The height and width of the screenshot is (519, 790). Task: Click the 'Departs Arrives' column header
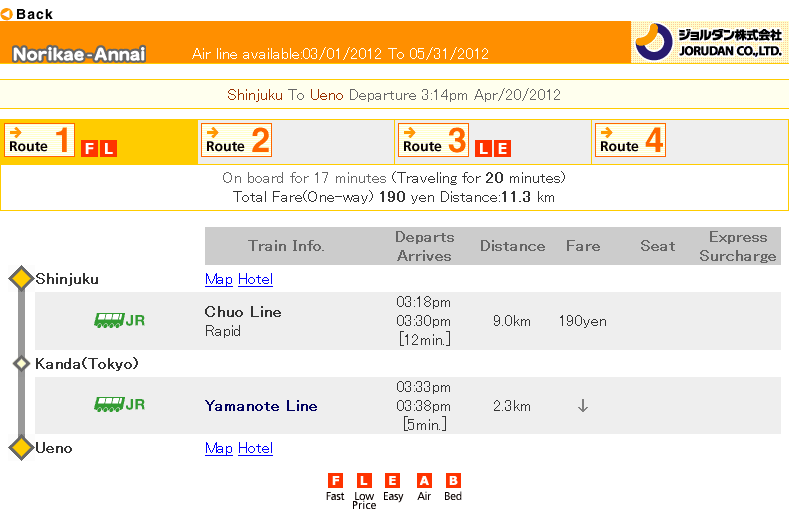[424, 246]
